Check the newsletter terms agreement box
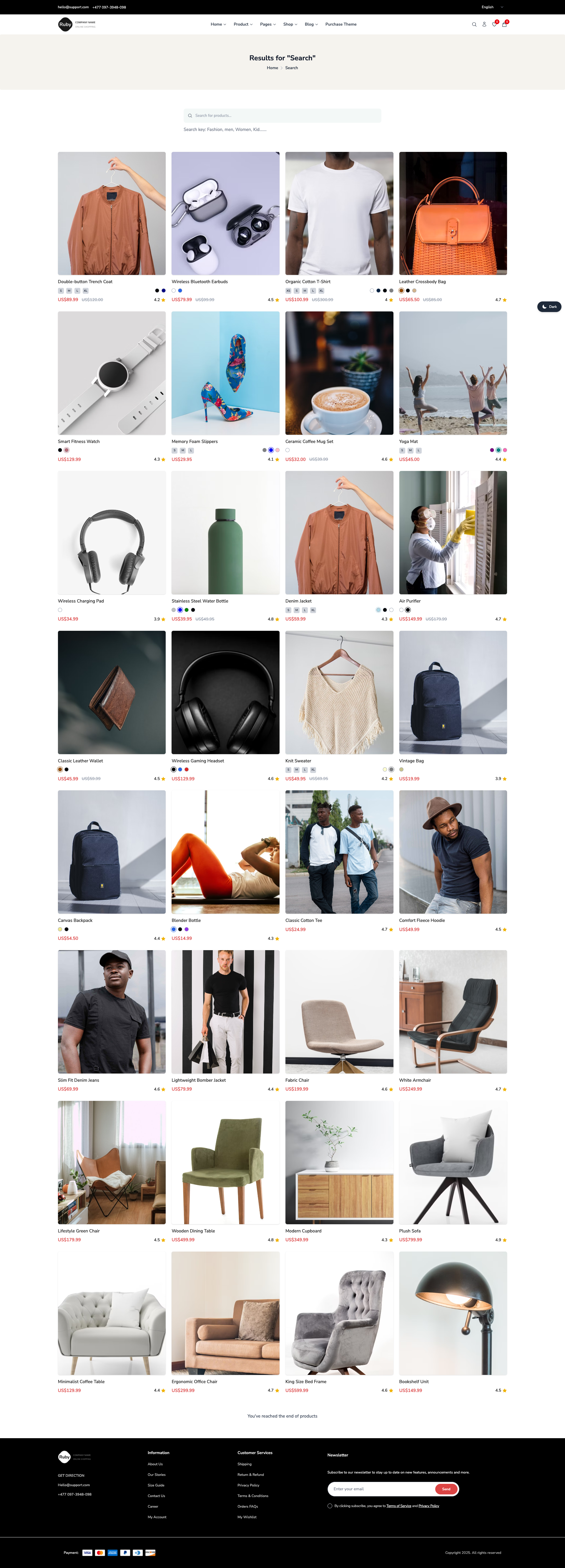 pyautogui.click(x=330, y=1505)
